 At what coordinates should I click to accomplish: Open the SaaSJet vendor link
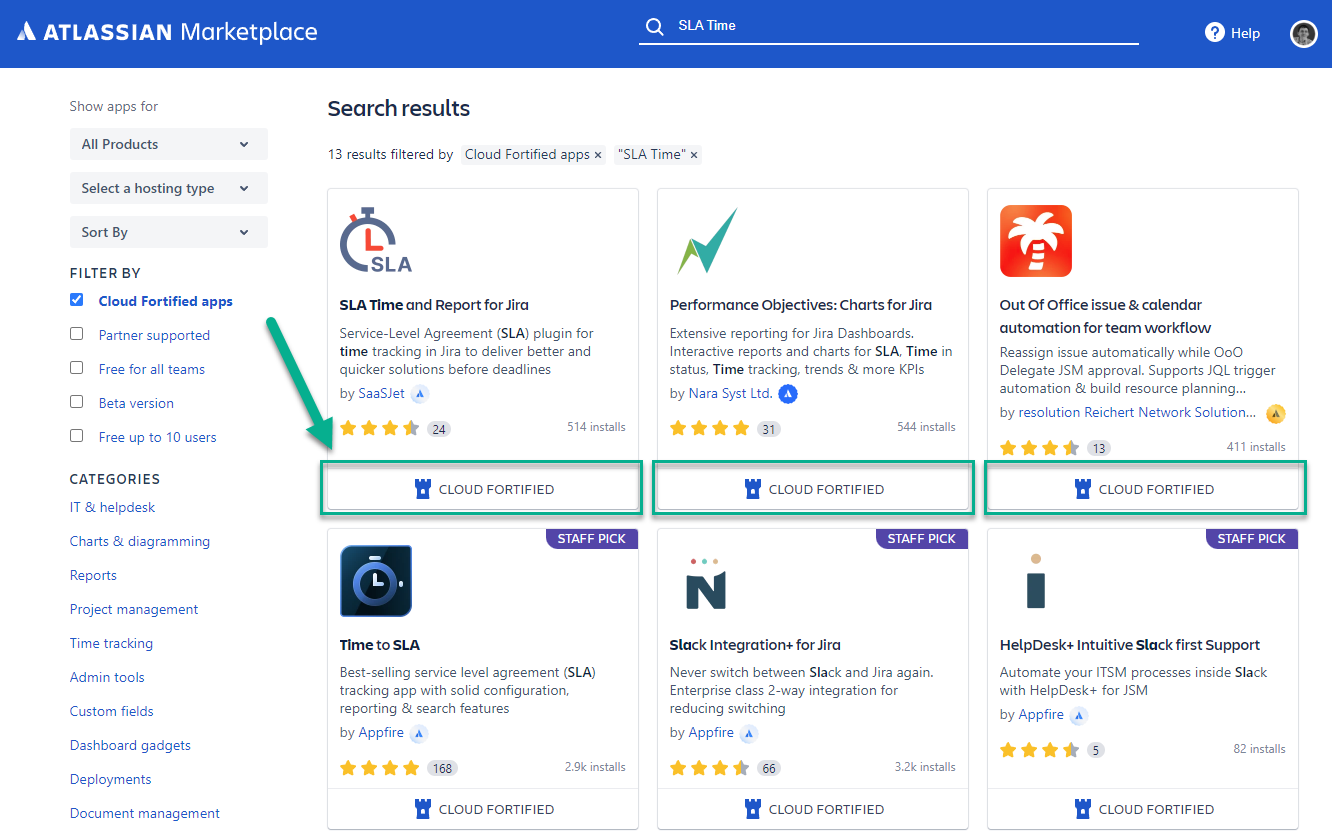point(381,393)
